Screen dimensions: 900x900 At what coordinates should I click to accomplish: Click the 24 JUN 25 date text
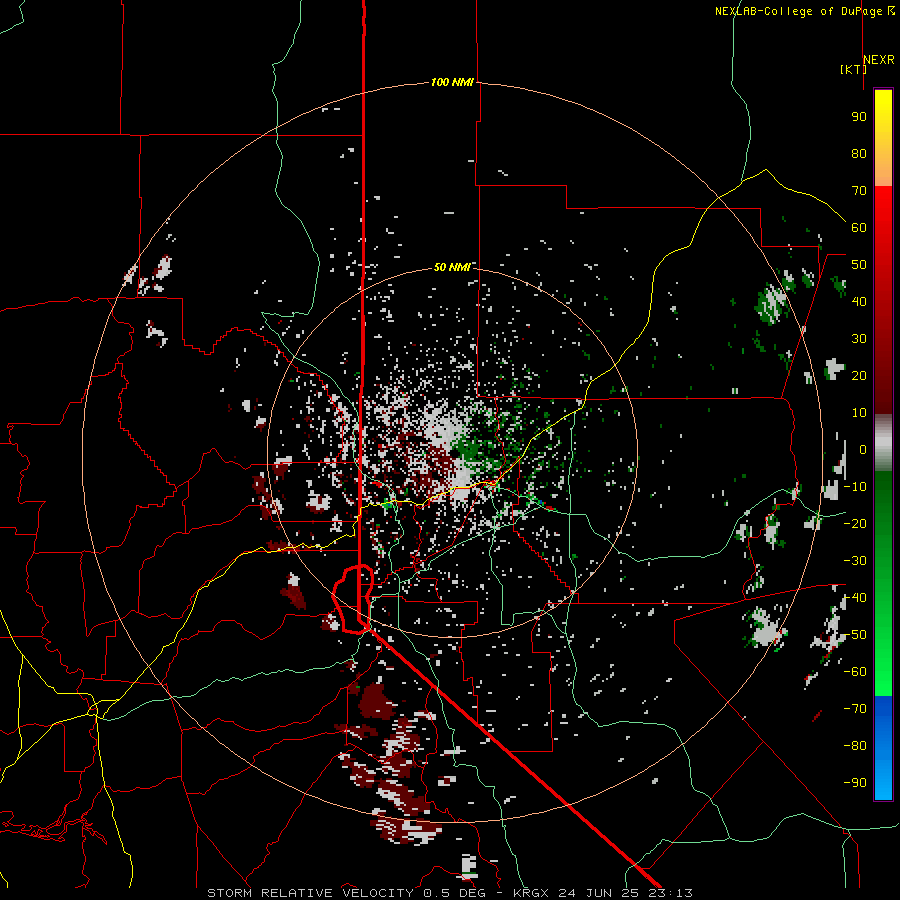click(x=599, y=893)
